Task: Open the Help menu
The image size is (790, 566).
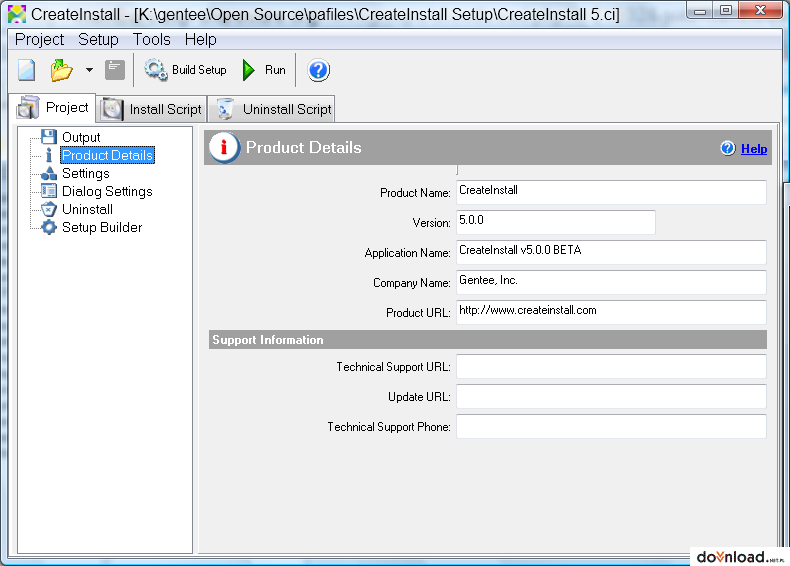Action: pos(201,39)
